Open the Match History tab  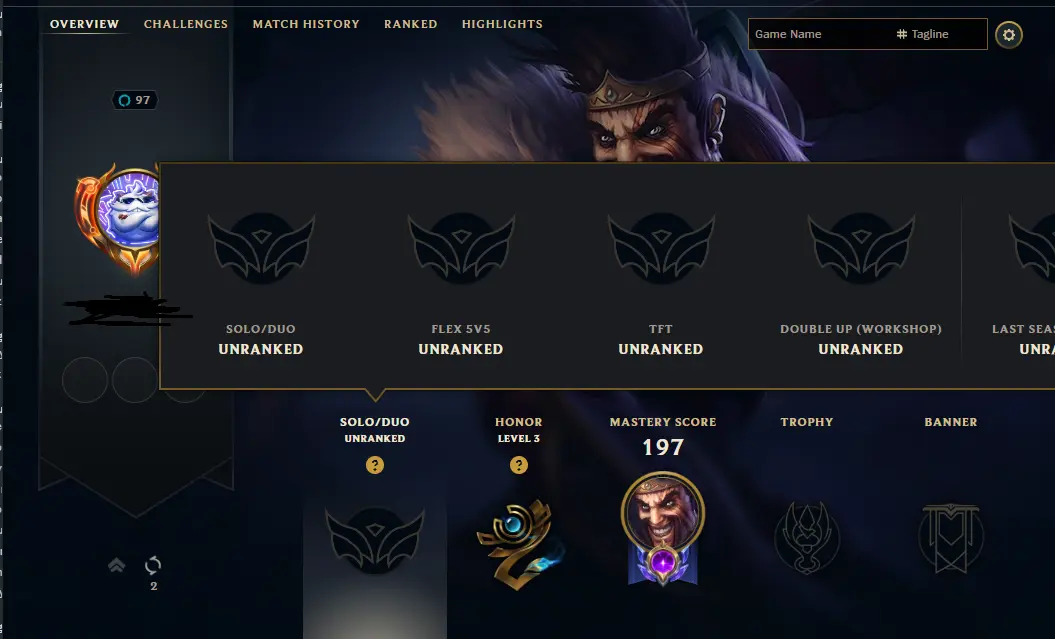(306, 24)
